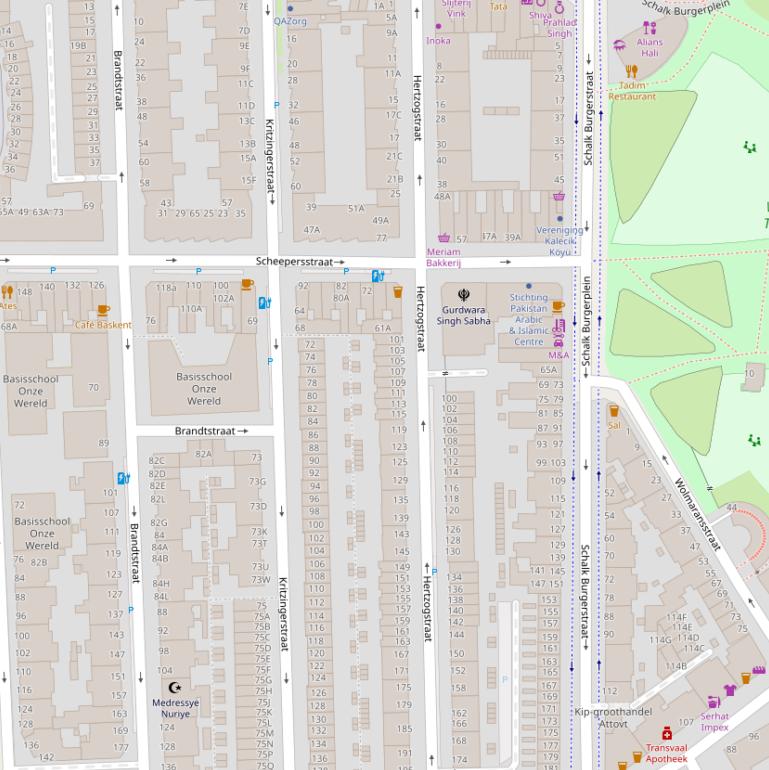This screenshot has width=769, height=770.
Task: Click the QAZorg marker label
Action: click(x=291, y=21)
